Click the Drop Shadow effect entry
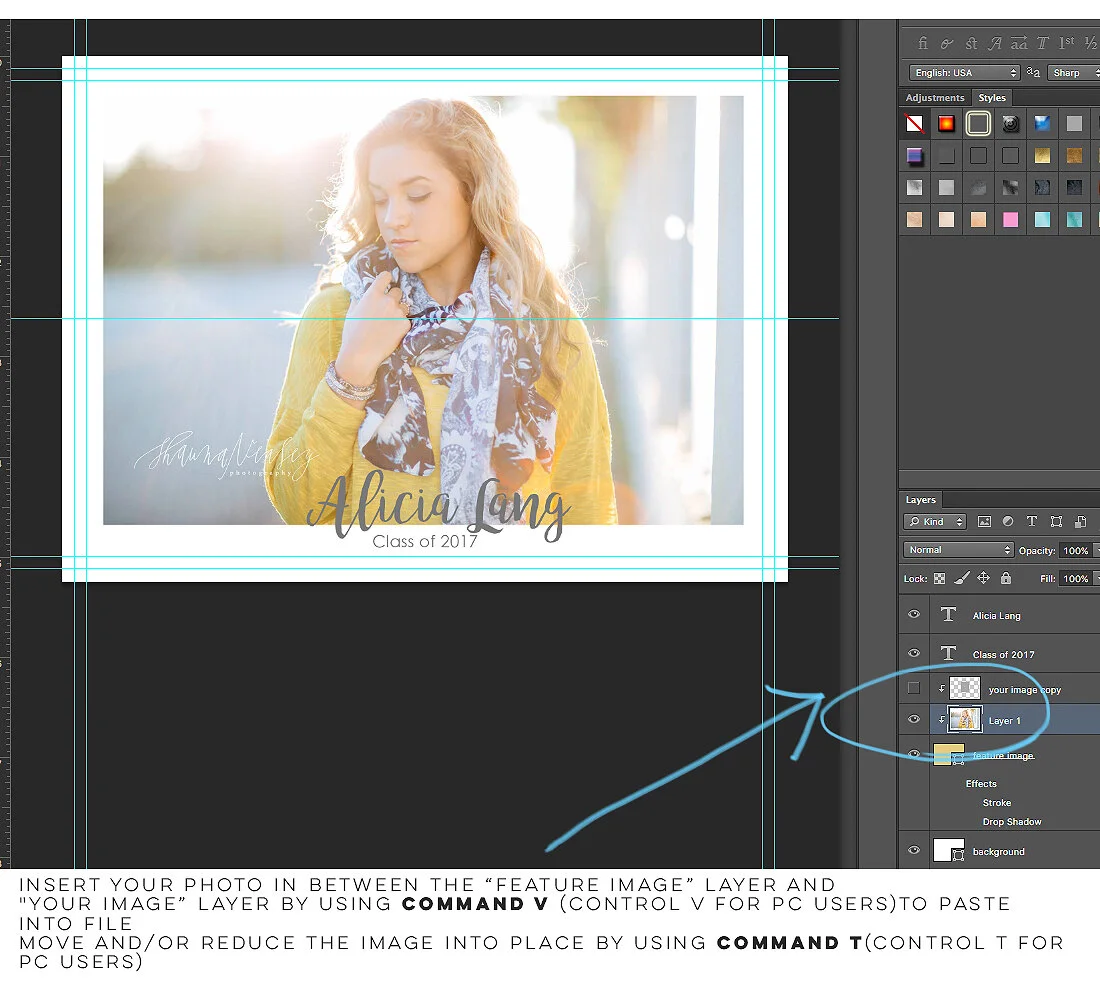The width and height of the screenshot is (1100, 987). click(x=1011, y=821)
